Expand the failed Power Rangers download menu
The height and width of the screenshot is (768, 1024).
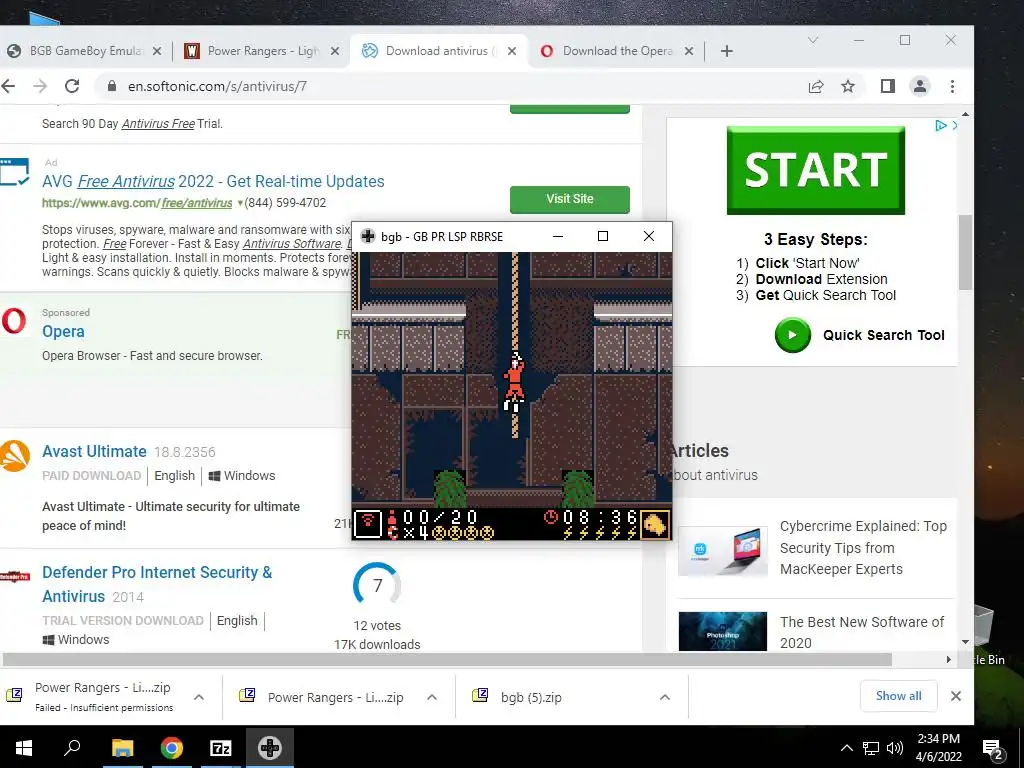pyautogui.click(x=199, y=697)
